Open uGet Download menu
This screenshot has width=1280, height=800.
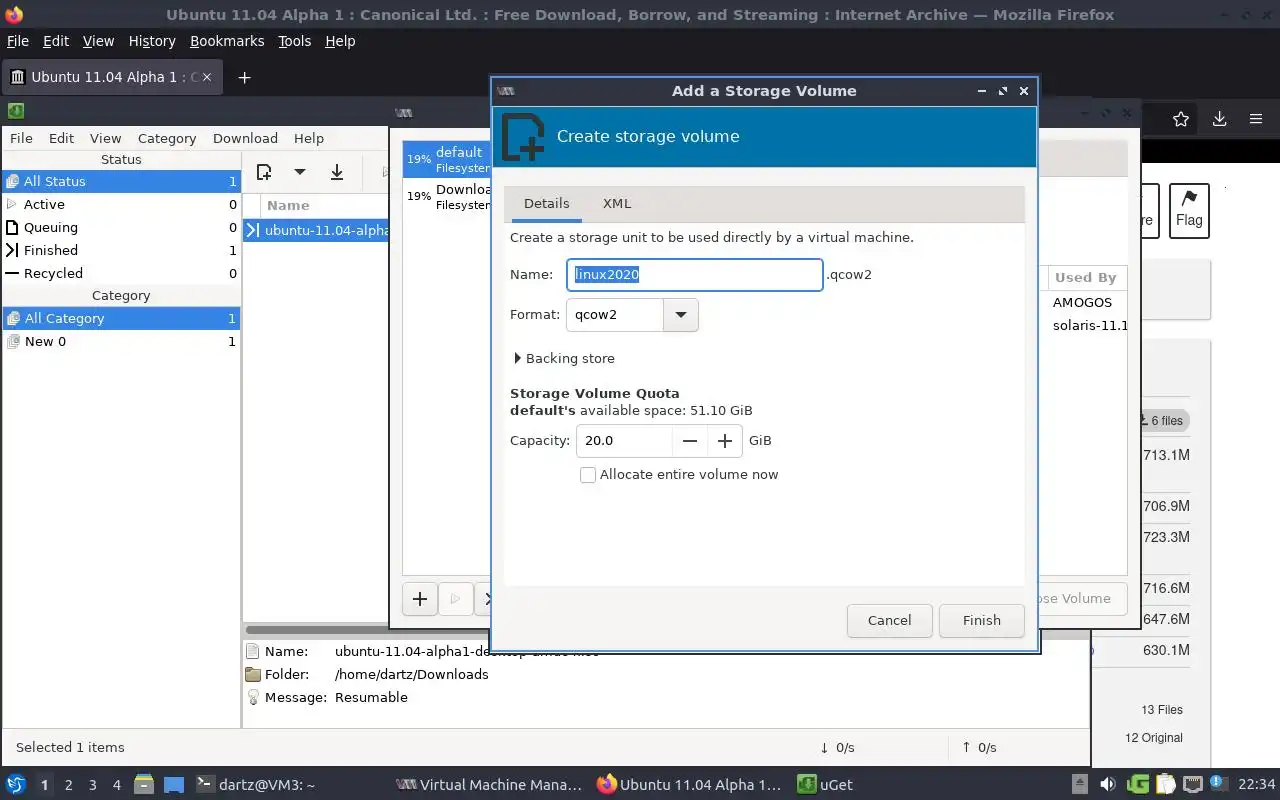(245, 138)
